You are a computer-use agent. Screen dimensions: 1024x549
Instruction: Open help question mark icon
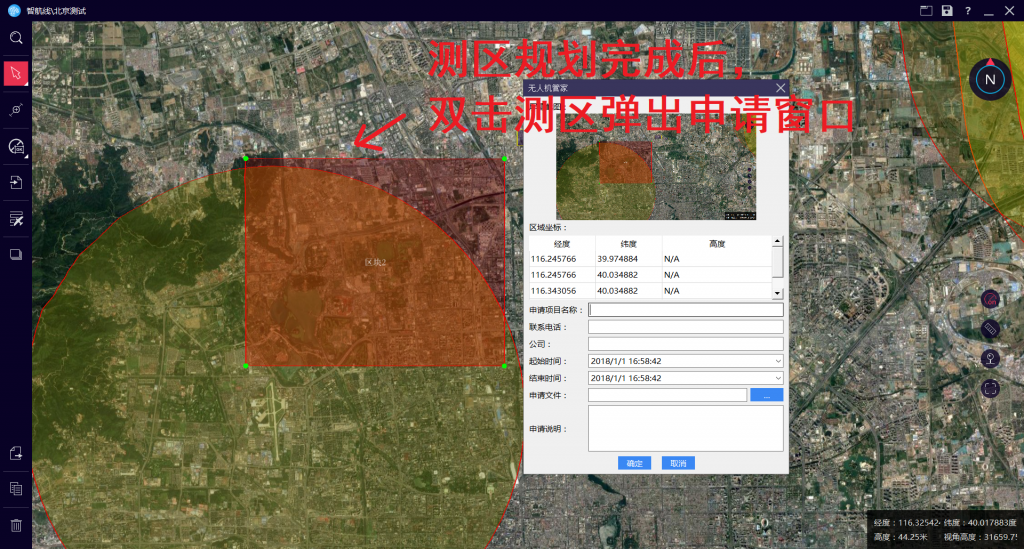click(968, 10)
